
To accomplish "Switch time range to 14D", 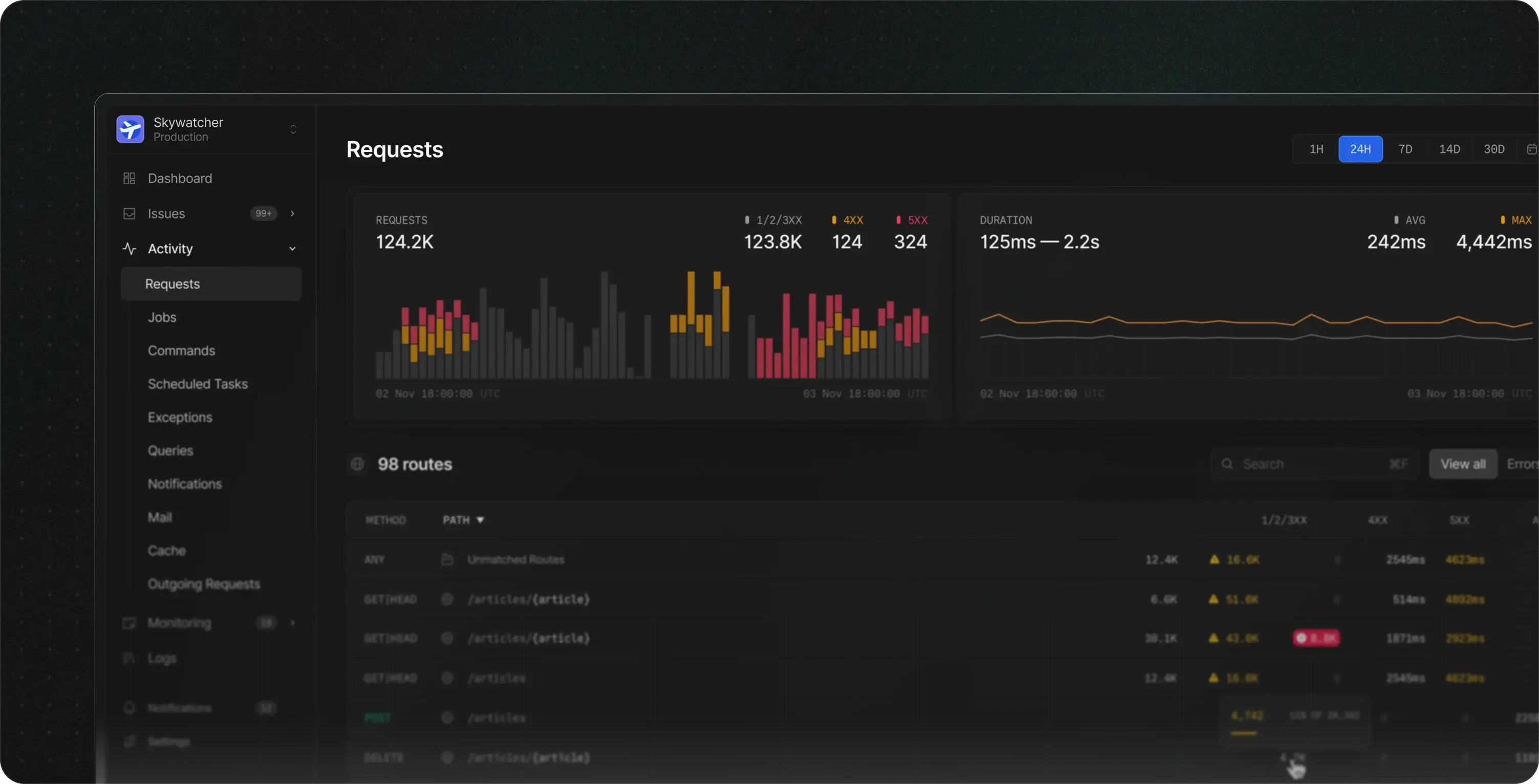I will 1449,149.
